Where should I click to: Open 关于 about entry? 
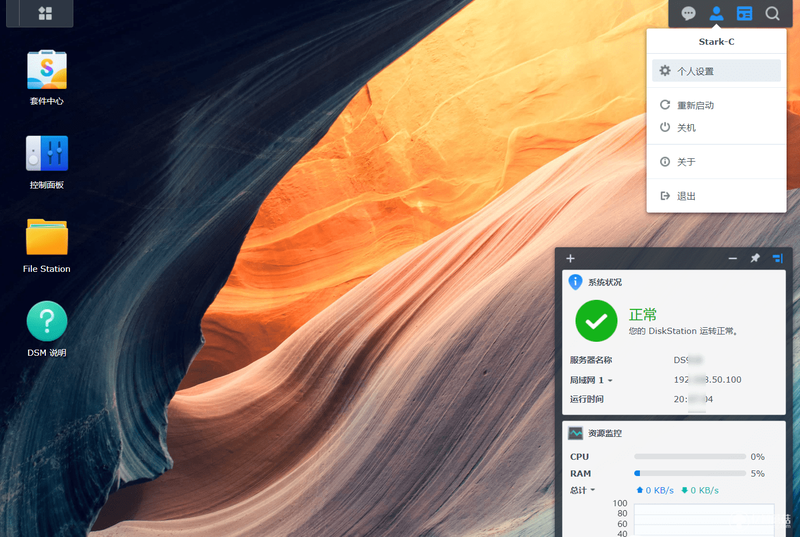(716, 162)
